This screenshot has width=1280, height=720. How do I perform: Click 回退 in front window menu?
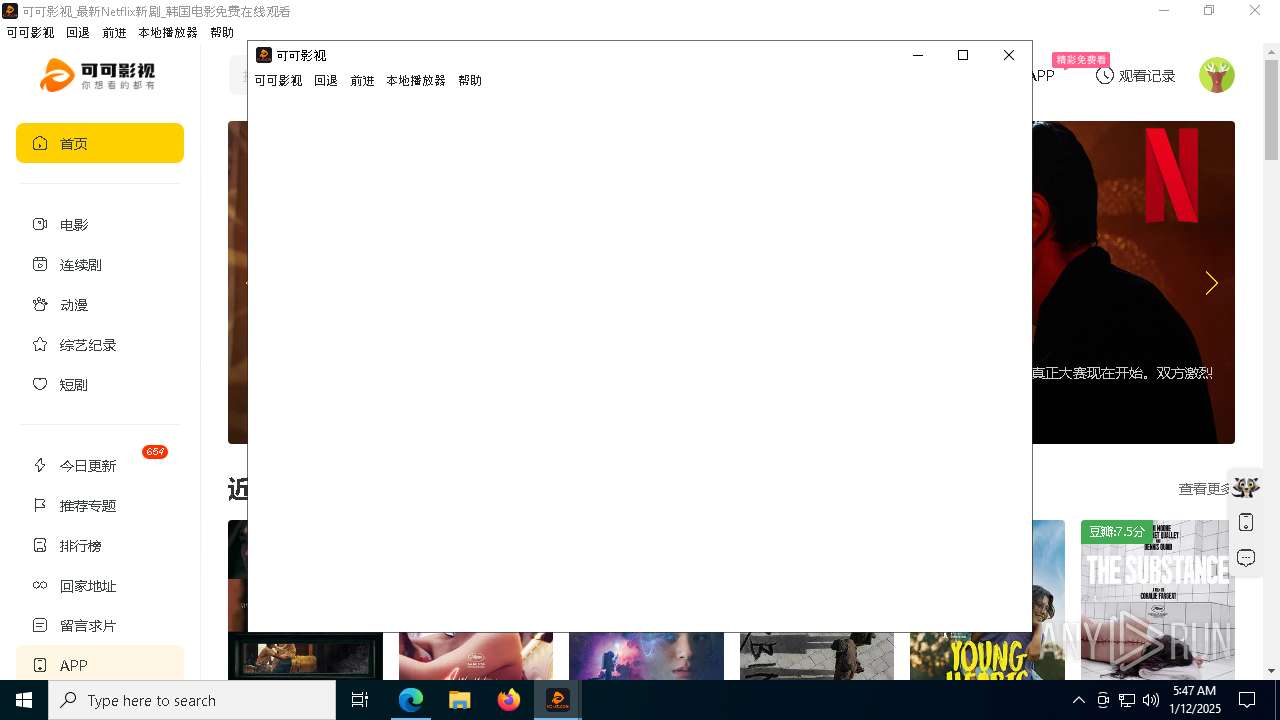pos(326,81)
